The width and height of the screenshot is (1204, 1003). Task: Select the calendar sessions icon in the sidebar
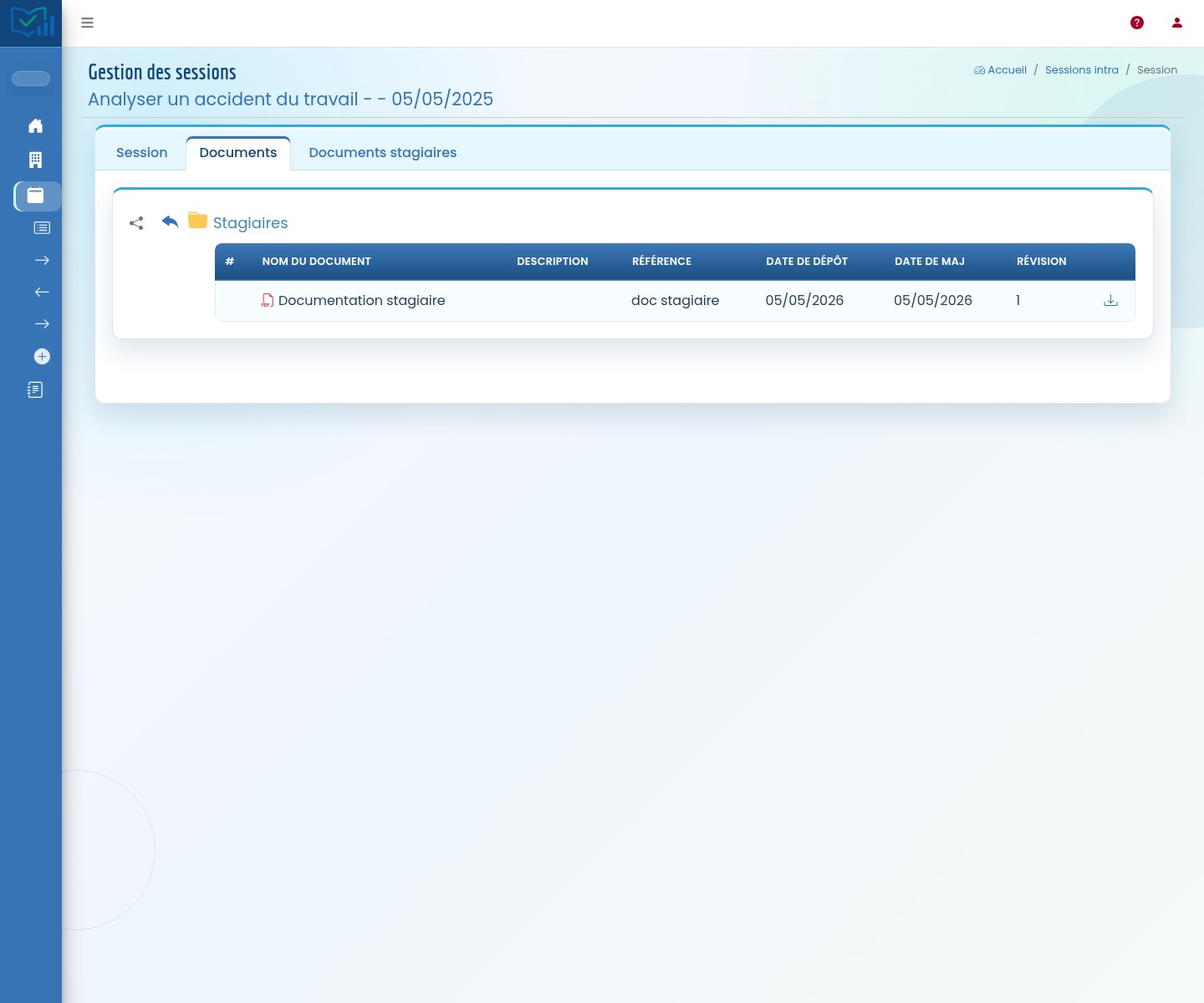35,196
